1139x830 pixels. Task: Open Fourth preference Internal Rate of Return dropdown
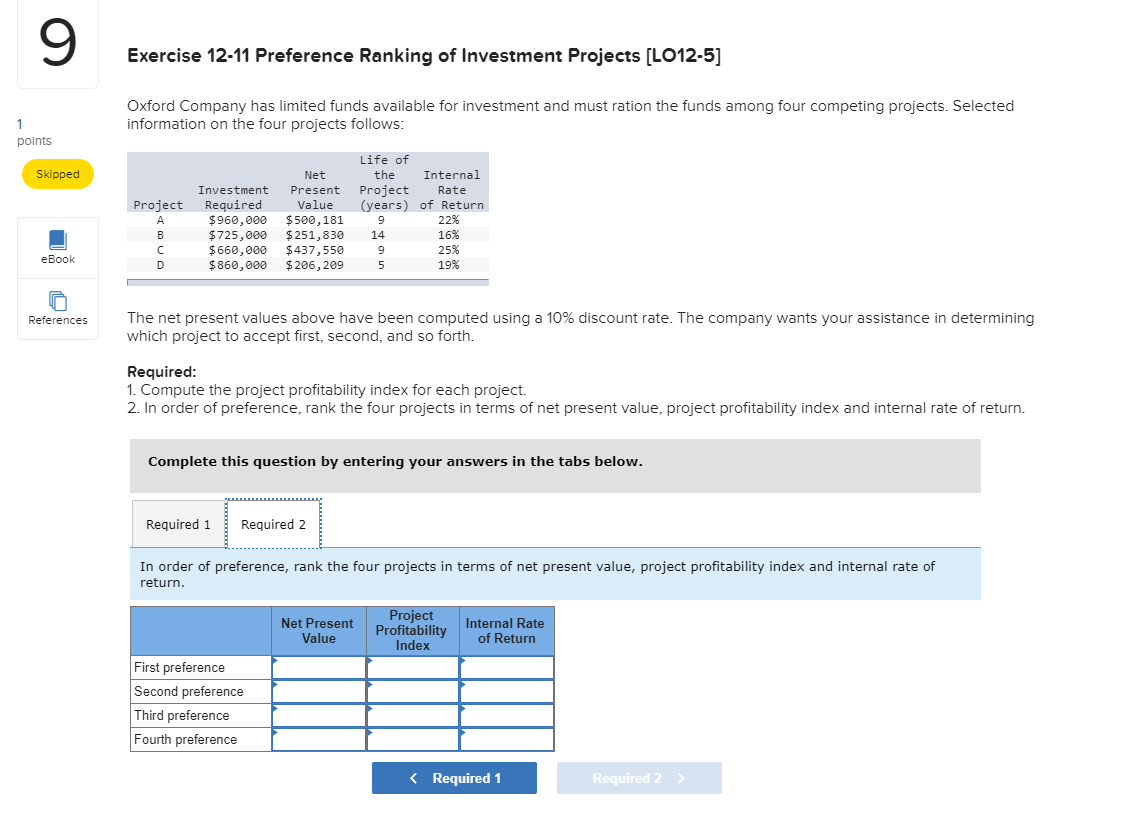506,739
